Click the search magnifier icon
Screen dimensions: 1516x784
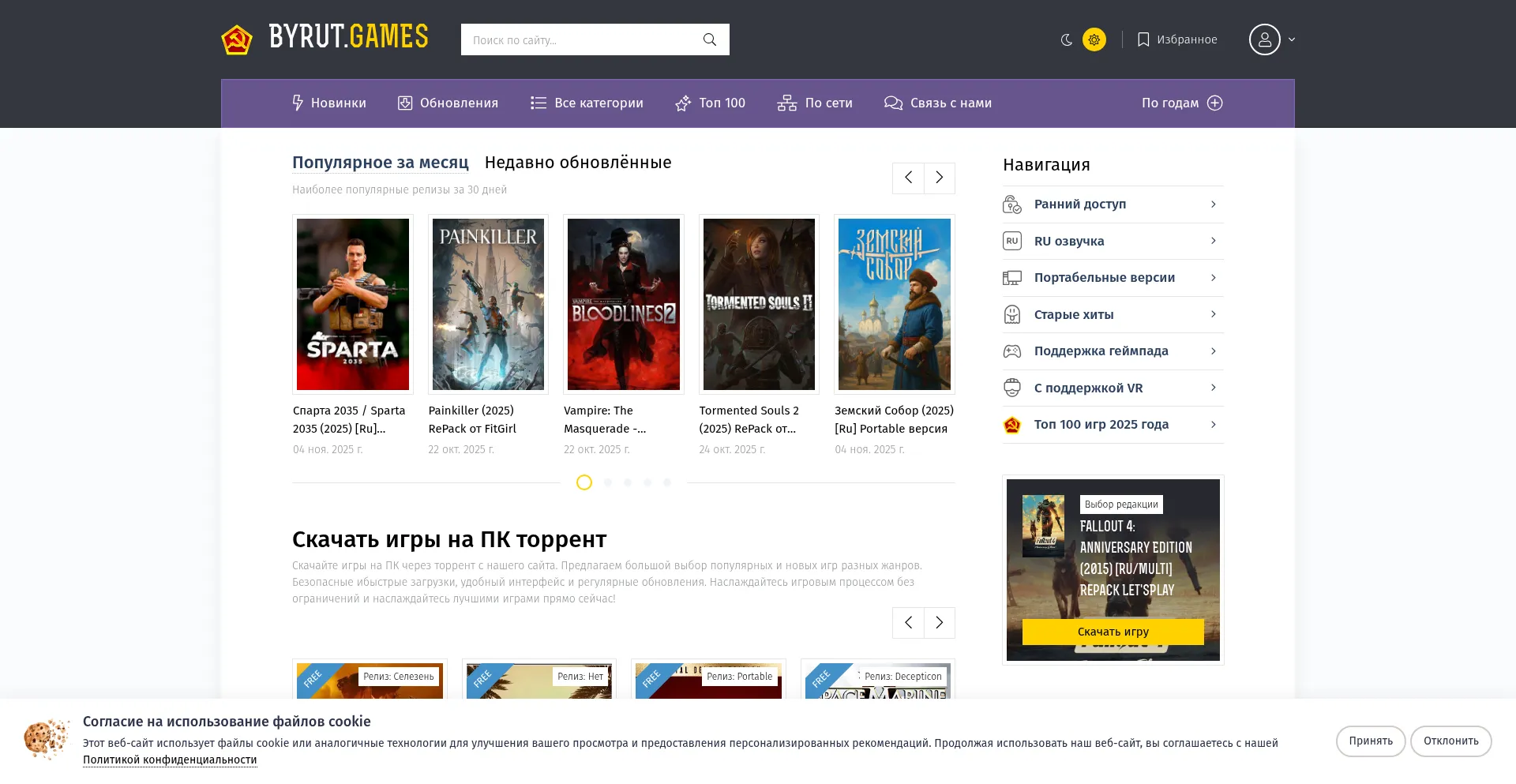tap(709, 39)
